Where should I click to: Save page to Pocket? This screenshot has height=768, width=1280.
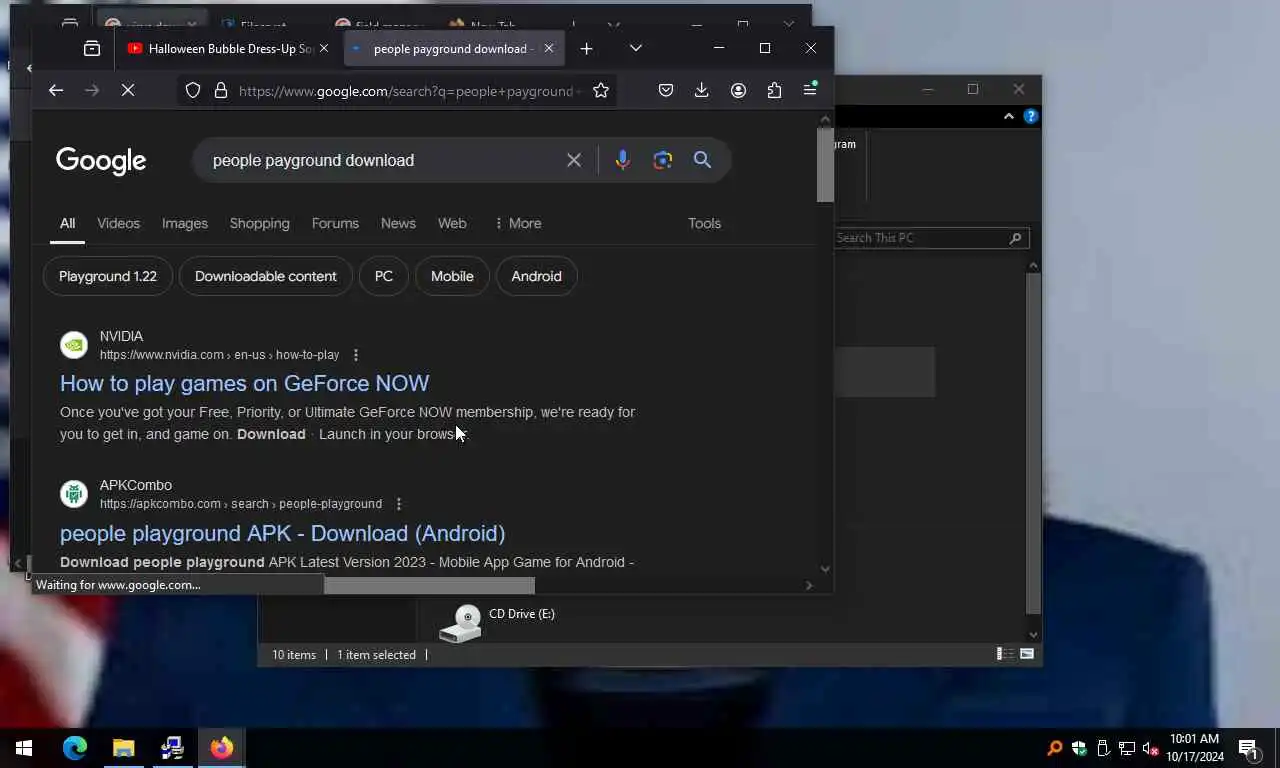[x=666, y=90]
